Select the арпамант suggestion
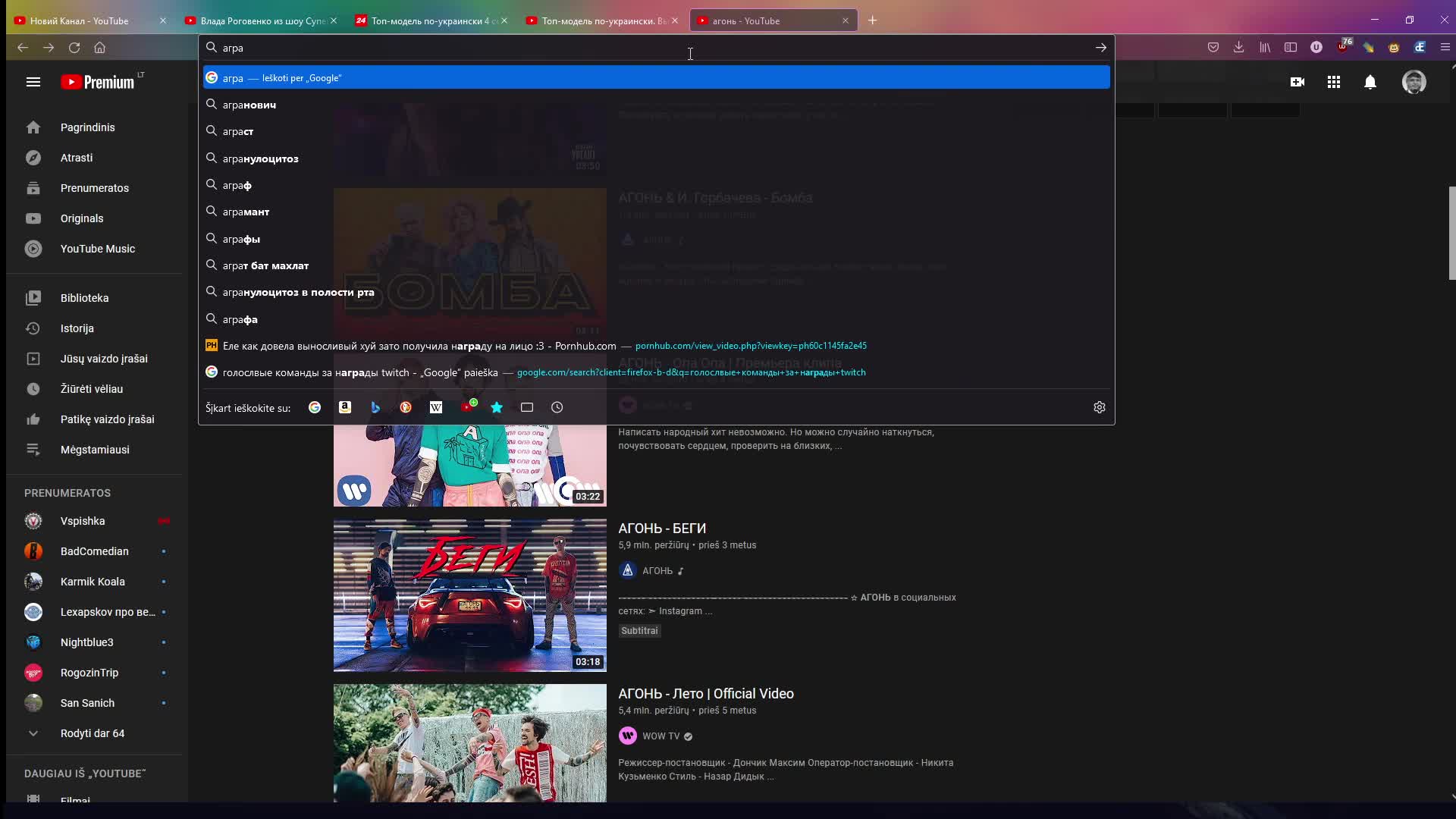The width and height of the screenshot is (1456, 819). (x=657, y=212)
